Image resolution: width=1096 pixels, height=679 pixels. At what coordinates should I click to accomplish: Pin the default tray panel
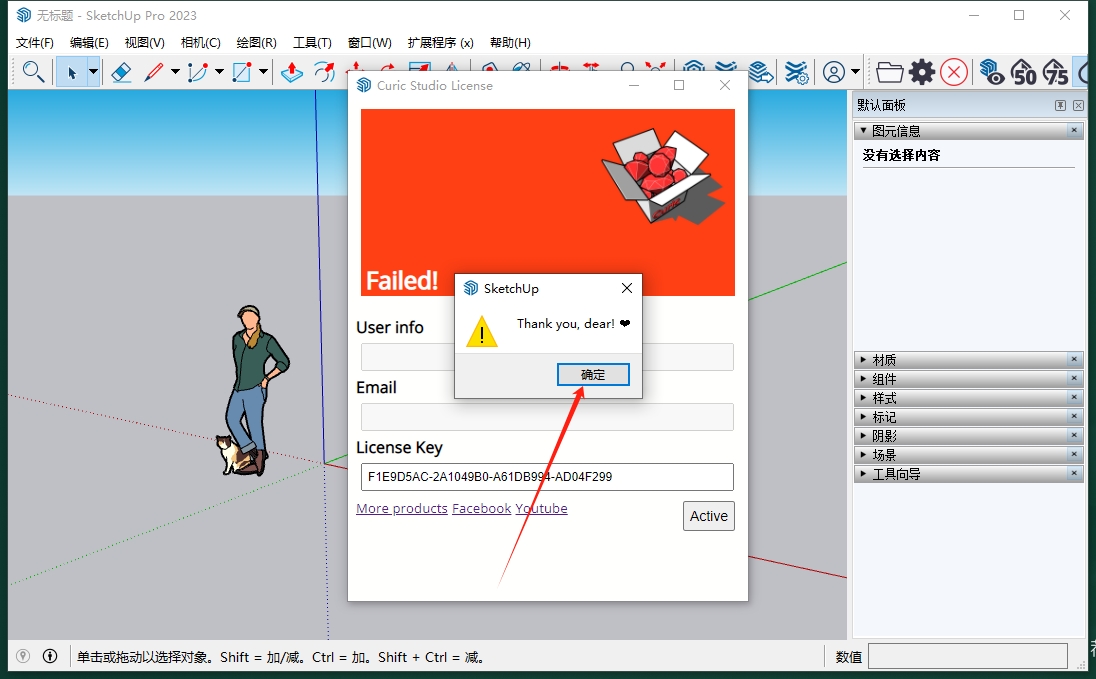1060,105
